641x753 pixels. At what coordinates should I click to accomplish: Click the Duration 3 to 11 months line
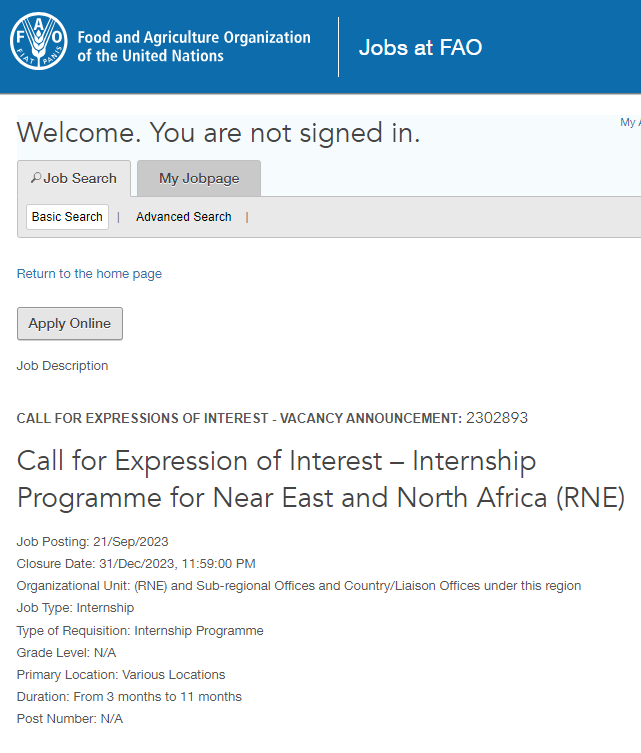tap(129, 697)
